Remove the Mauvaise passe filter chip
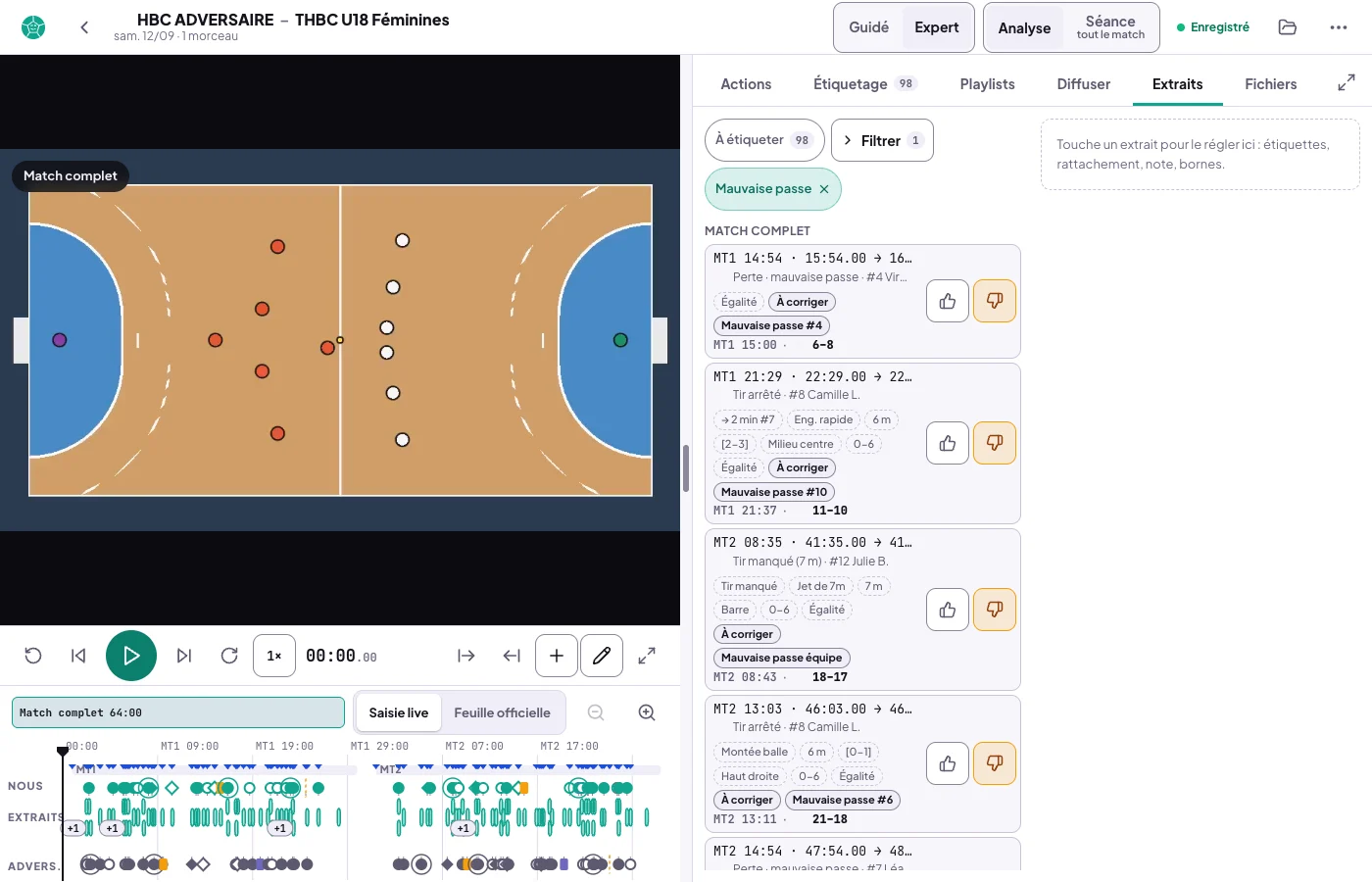 click(824, 189)
